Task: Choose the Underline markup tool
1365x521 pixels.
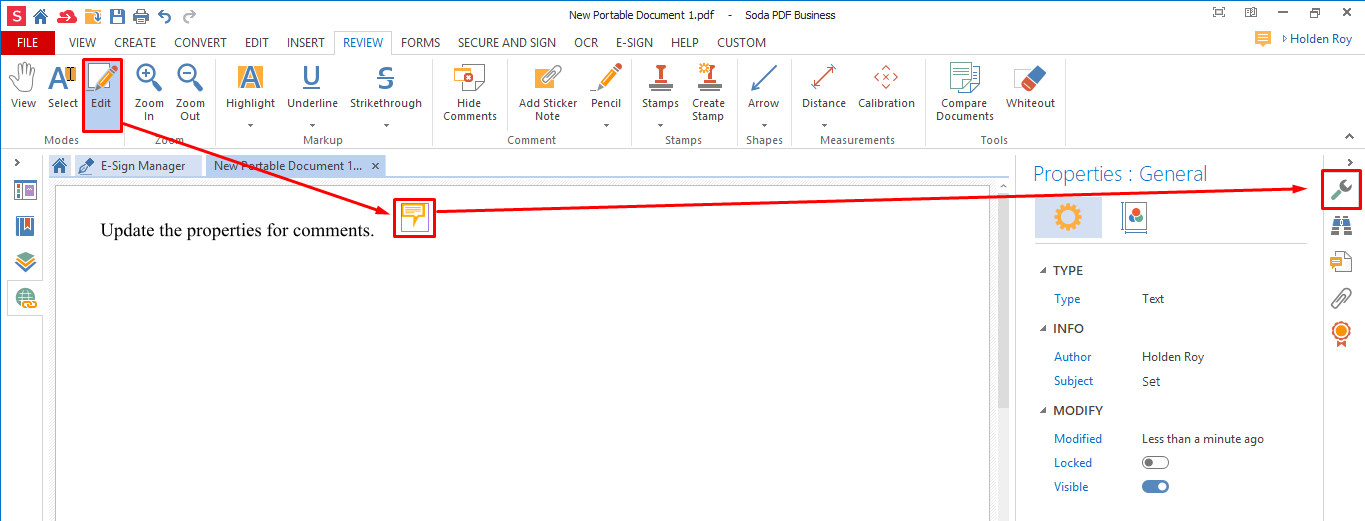Action: pyautogui.click(x=312, y=86)
